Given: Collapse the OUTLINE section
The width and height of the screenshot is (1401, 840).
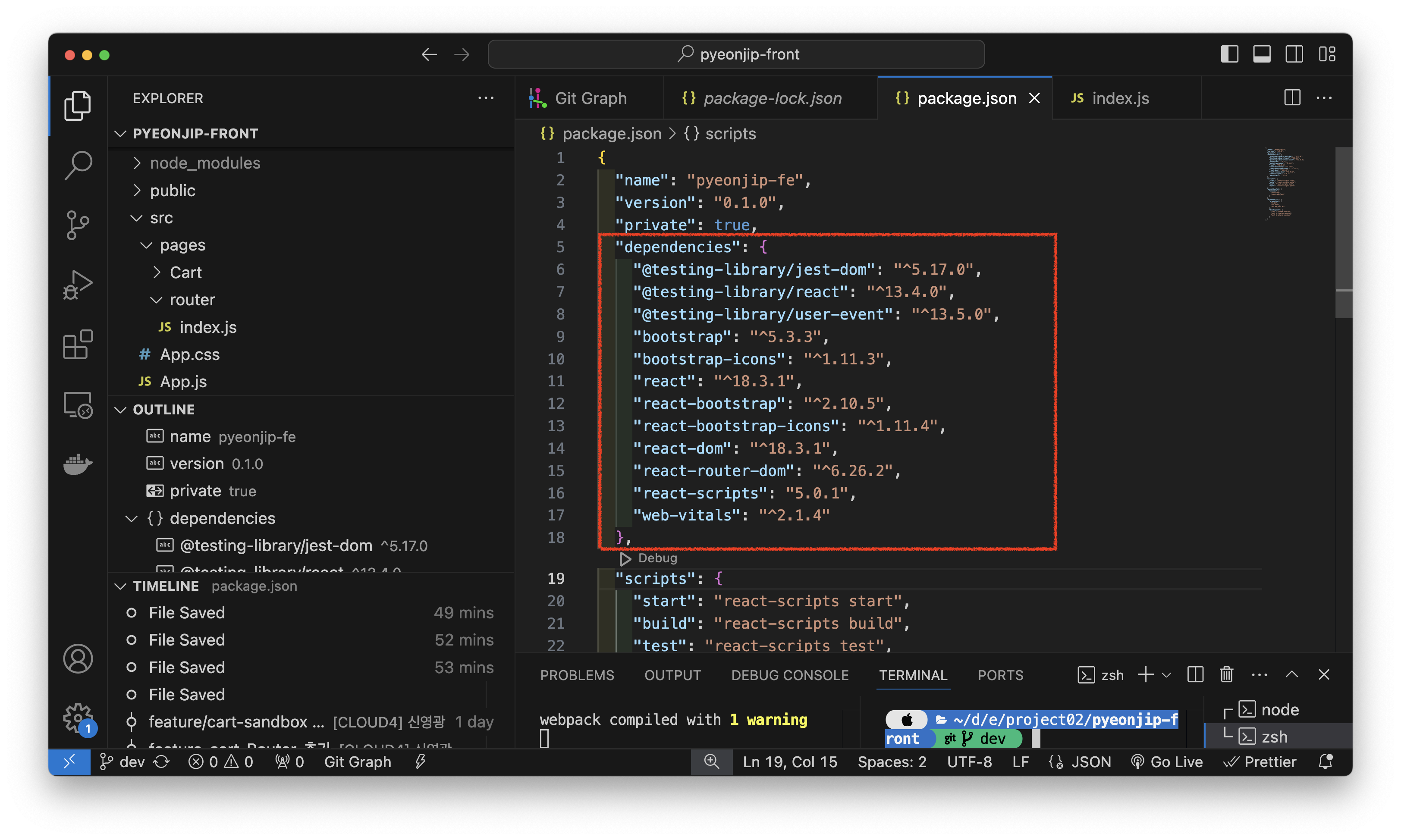Looking at the screenshot, I should pyautogui.click(x=163, y=409).
